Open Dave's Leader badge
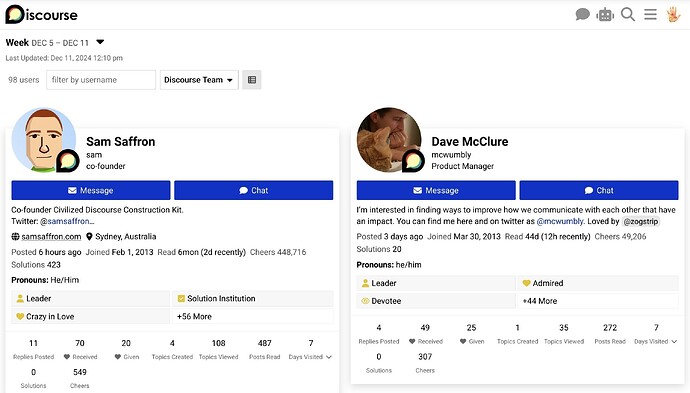Viewport: 690px width, 393px height. pos(436,283)
